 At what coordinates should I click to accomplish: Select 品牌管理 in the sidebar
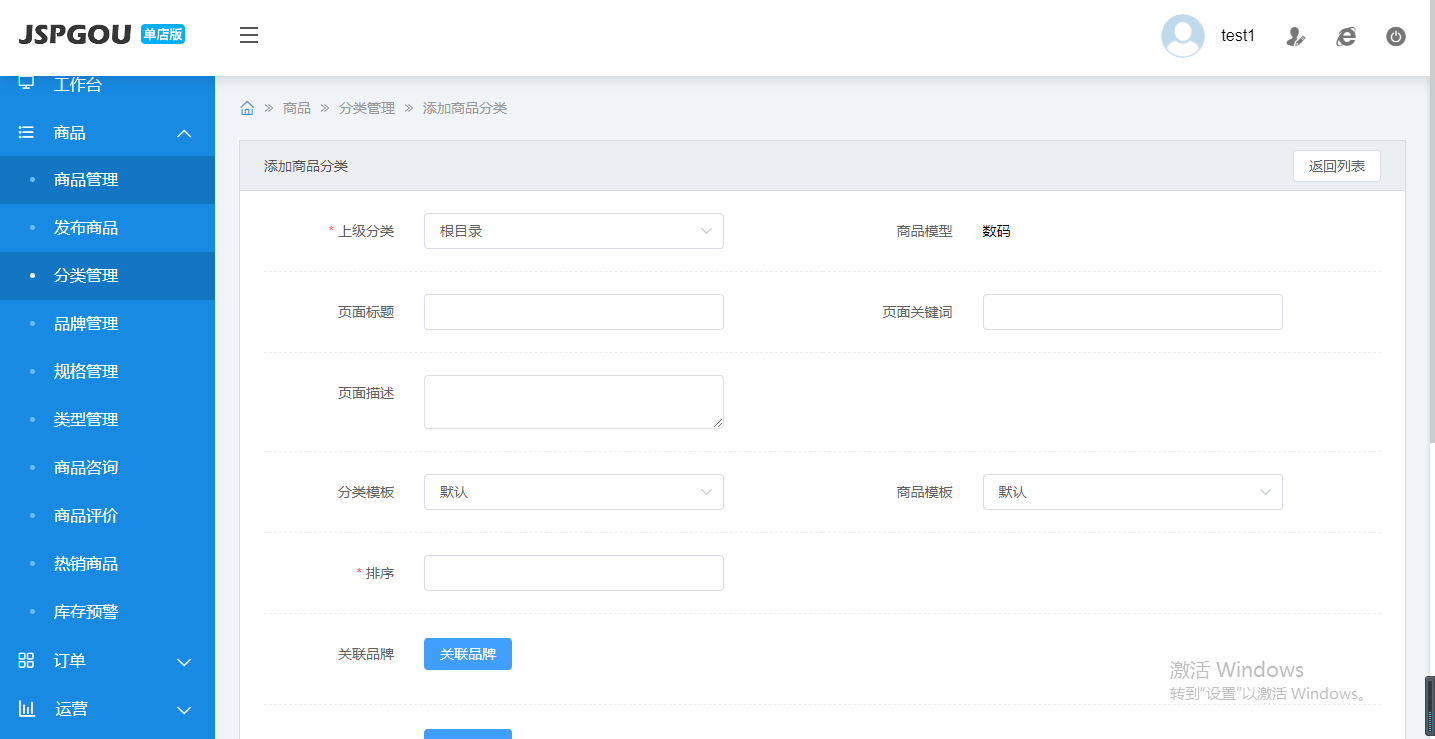click(86, 324)
